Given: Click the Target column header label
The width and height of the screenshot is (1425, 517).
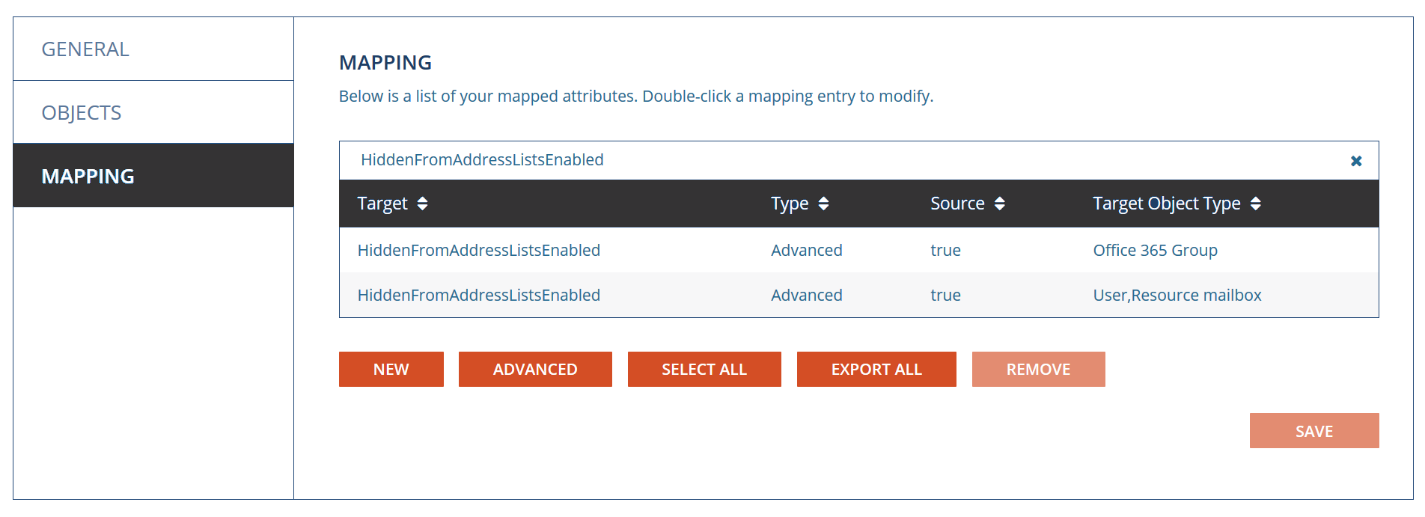Looking at the screenshot, I should (383, 204).
